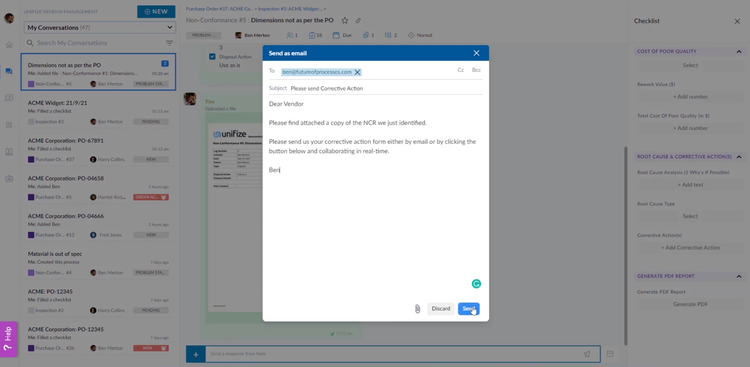The height and width of the screenshot is (367, 750).
Task: Close the Checklist panel
Action: click(x=737, y=21)
